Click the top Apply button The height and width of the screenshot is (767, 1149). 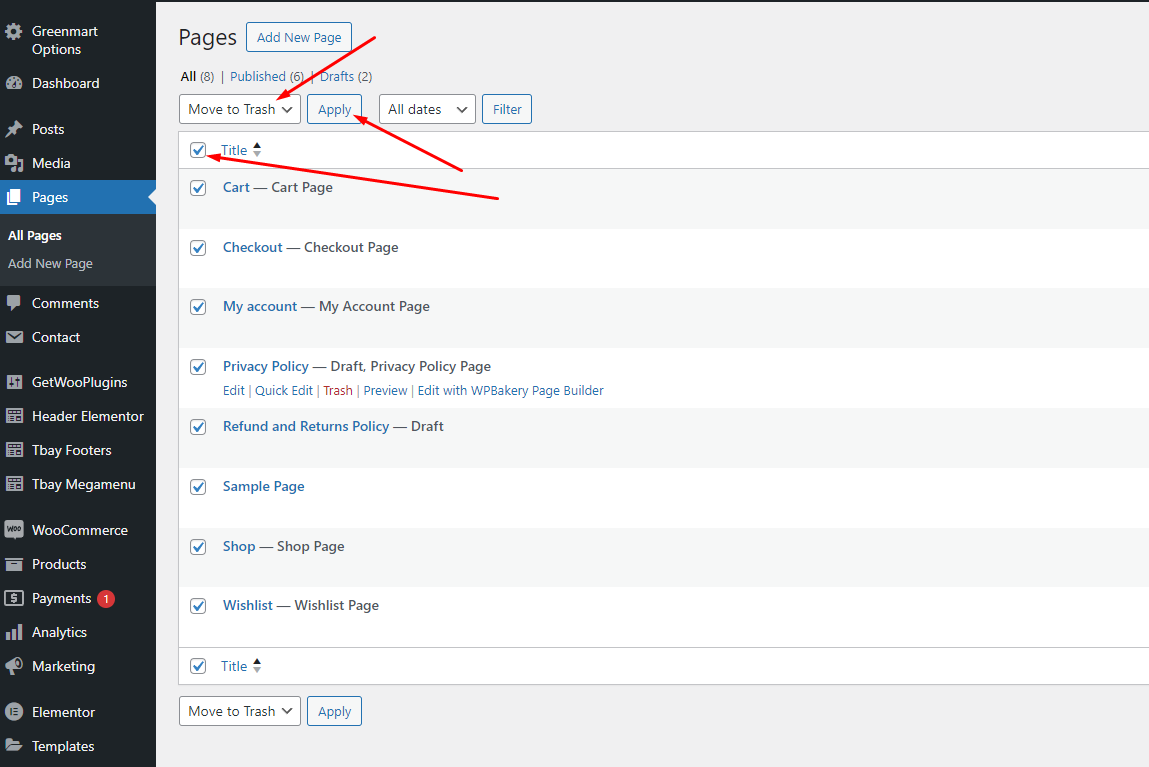[x=334, y=109]
